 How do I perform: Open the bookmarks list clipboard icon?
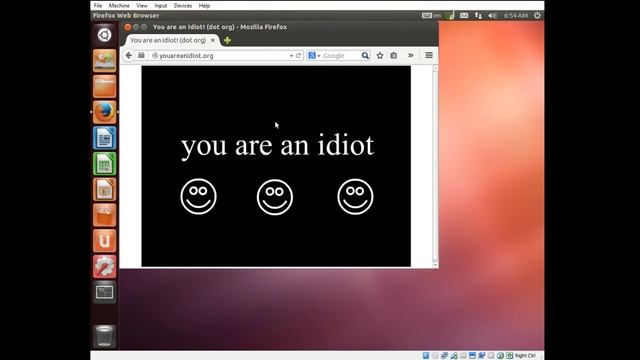point(393,55)
